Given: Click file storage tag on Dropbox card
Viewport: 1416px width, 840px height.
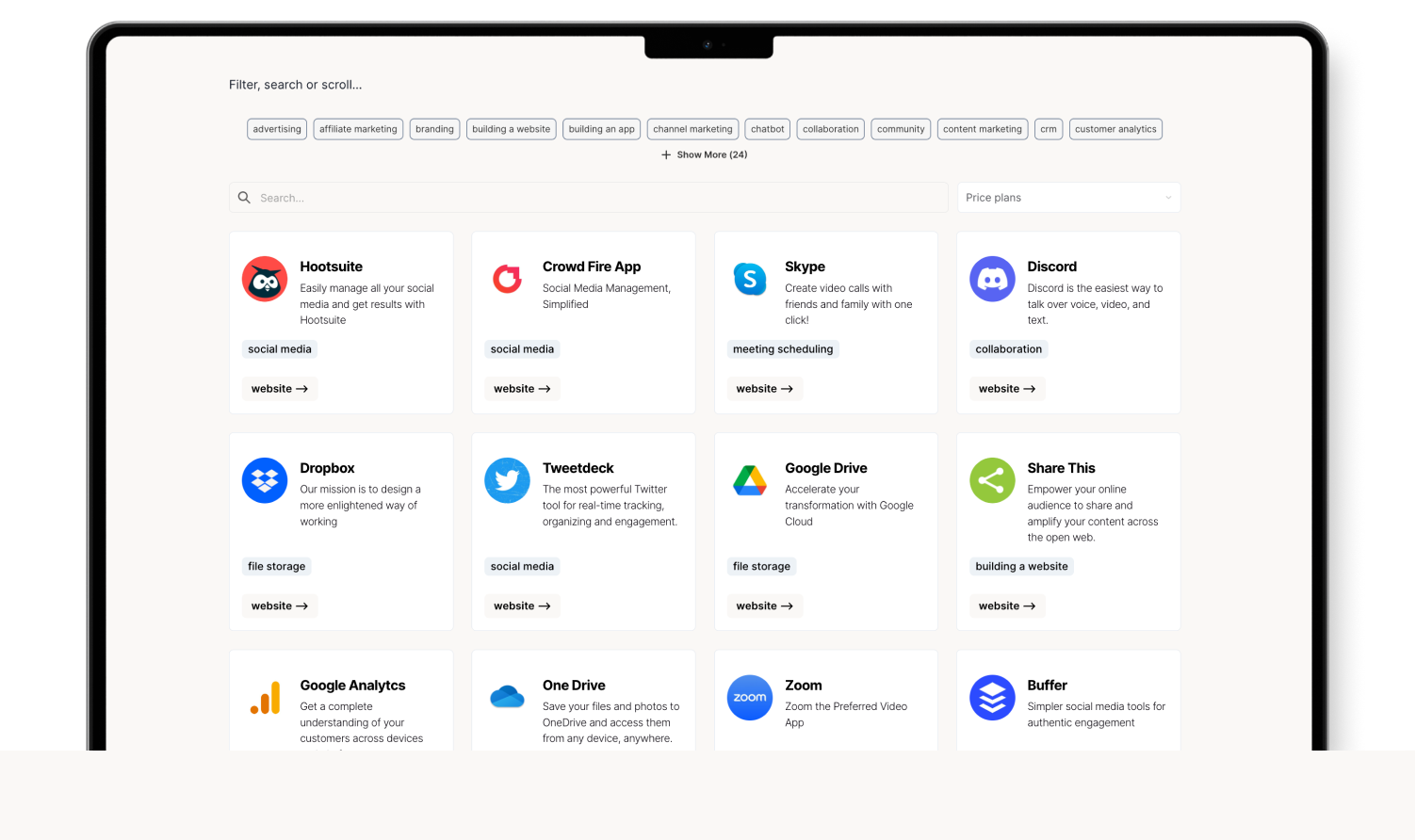Looking at the screenshot, I should pyautogui.click(x=277, y=567).
